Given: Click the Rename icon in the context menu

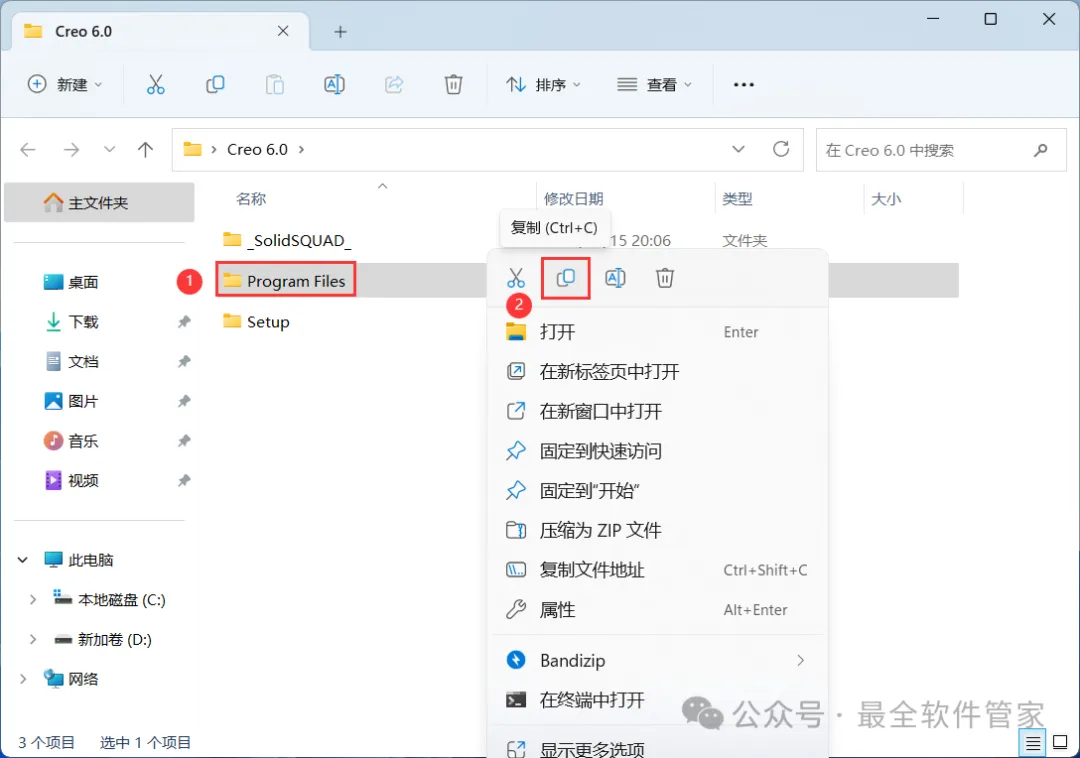Looking at the screenshot, I should [x=615, y=278].
